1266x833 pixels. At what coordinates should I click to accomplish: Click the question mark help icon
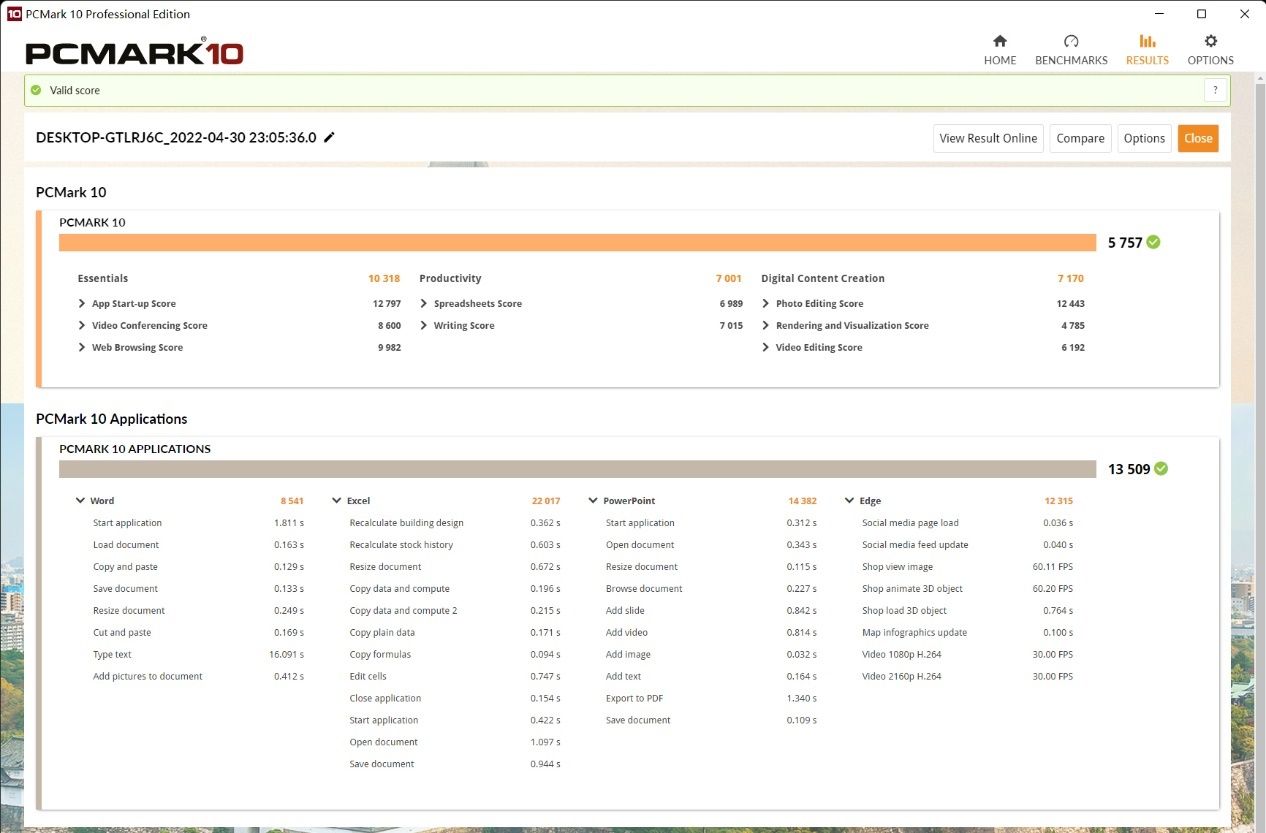tap(1215, 90)
